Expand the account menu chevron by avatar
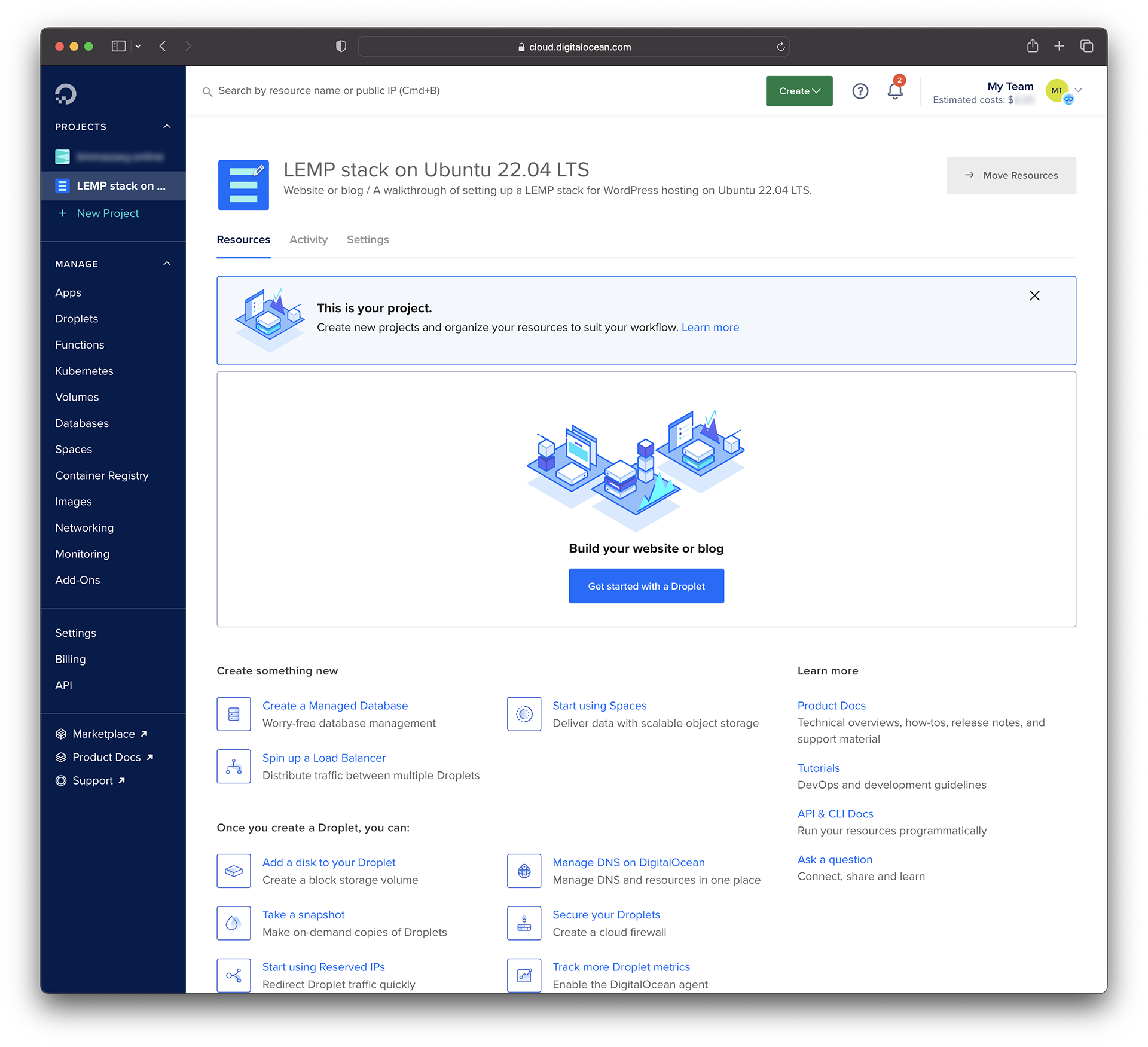Image resolution: width=1148 pixels, height=1047 pixels. (x=1079, y=90)
